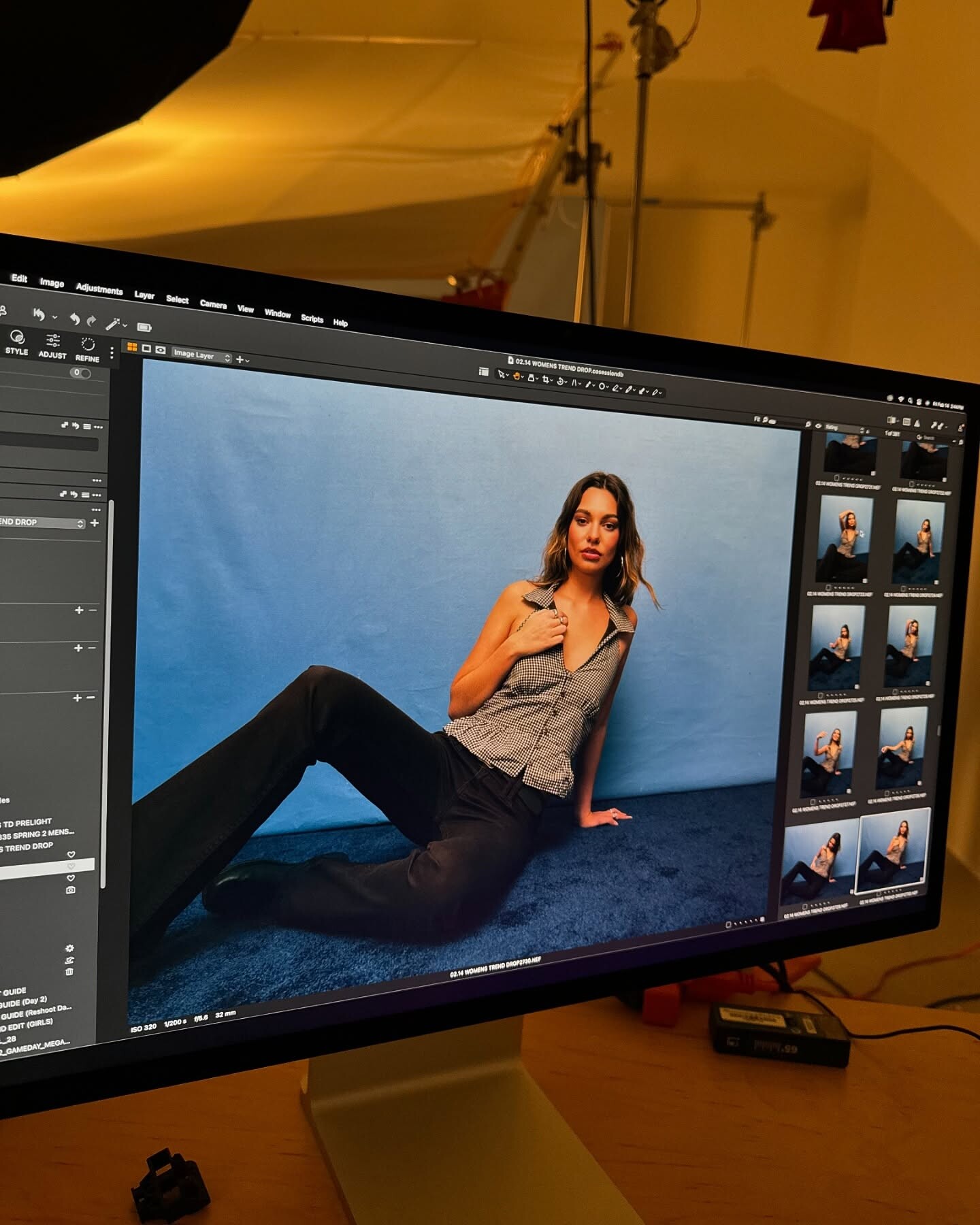Click the Fit zoom button above viewer
The height and width of the screenshot is (1225, 980).
point(757,419)
